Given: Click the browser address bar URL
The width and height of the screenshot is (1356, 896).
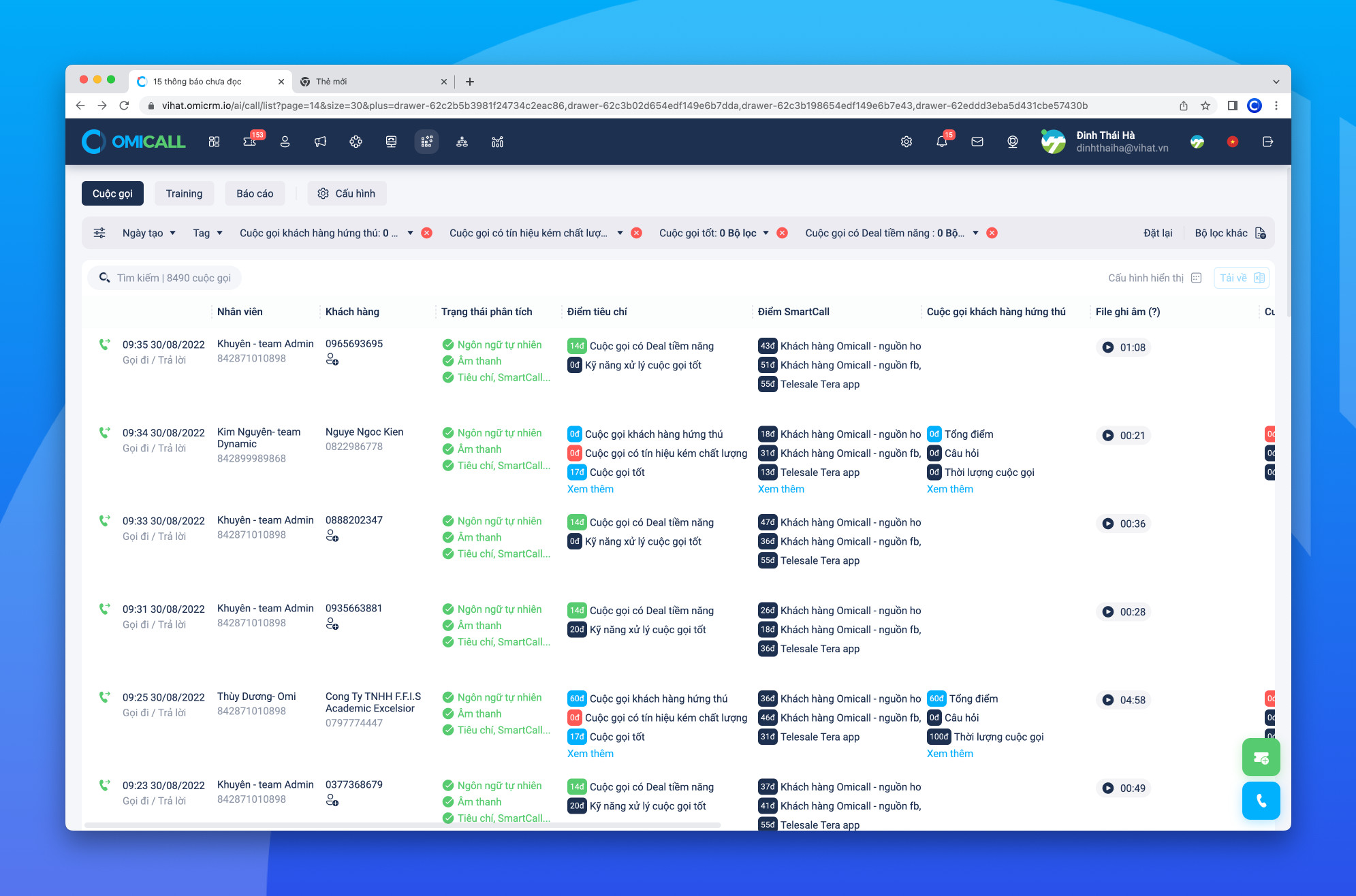Looking at the screenshot, I should 625,106.
